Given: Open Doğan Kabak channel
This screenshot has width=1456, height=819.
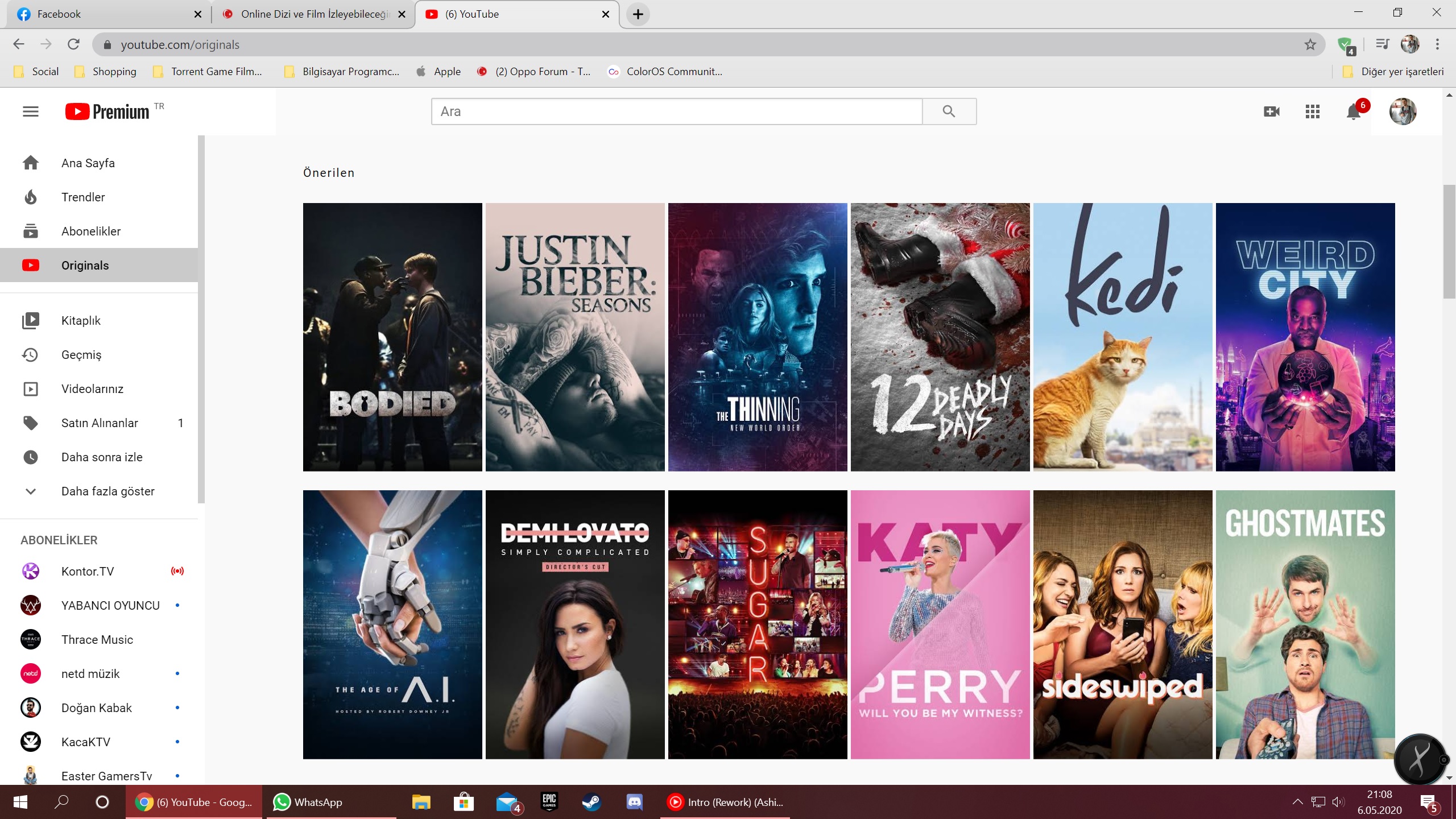Looking at the screenshot, I should click(x=99, y=708).
